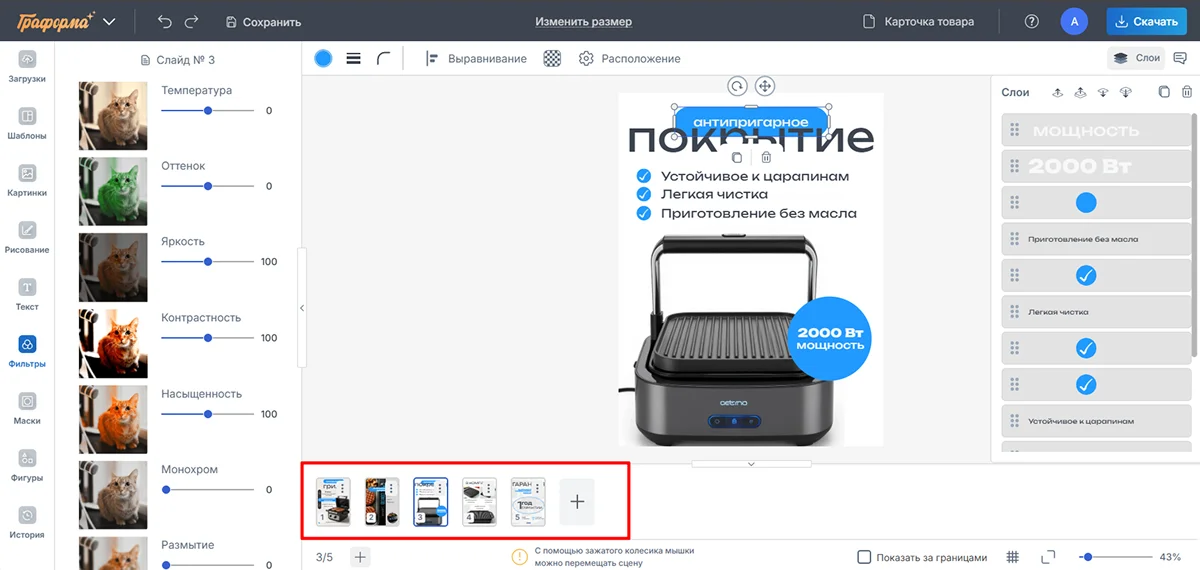
Task: Open the blue fill color swatch
Action: coord(323,59)
